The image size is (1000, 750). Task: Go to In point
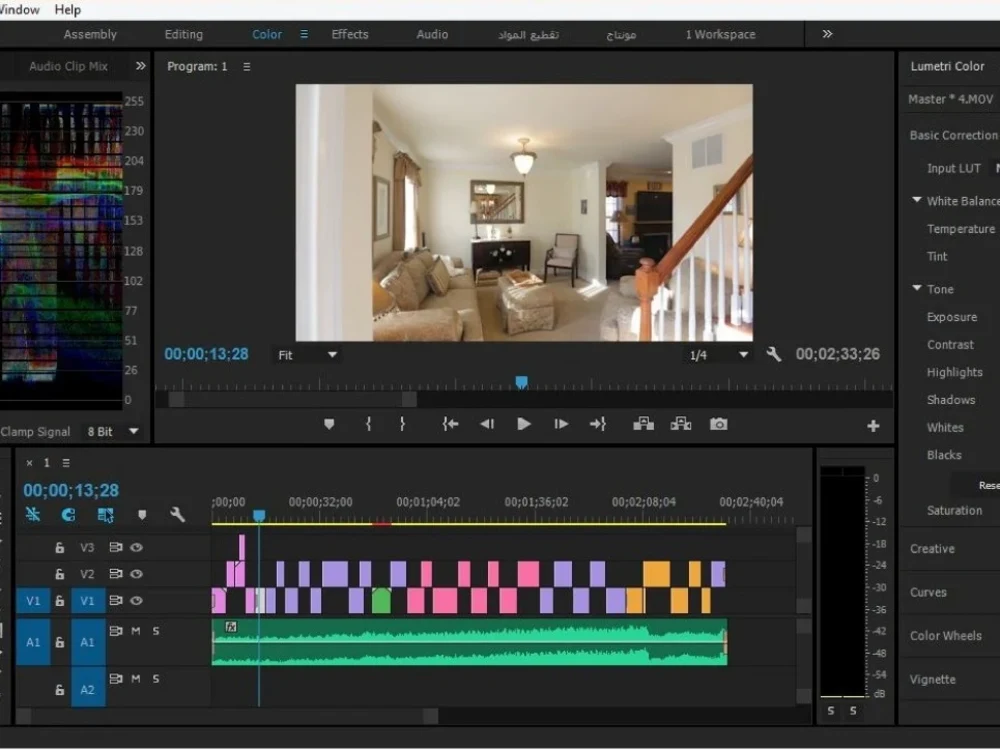point(450,424)
